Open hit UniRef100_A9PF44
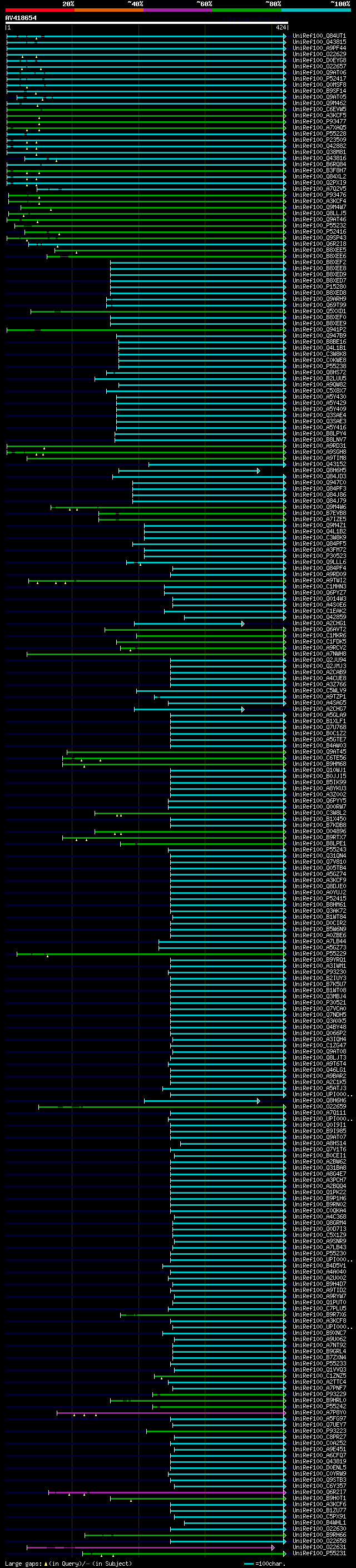Screen dimensions: 356x1568 click(x=319, y=48)
